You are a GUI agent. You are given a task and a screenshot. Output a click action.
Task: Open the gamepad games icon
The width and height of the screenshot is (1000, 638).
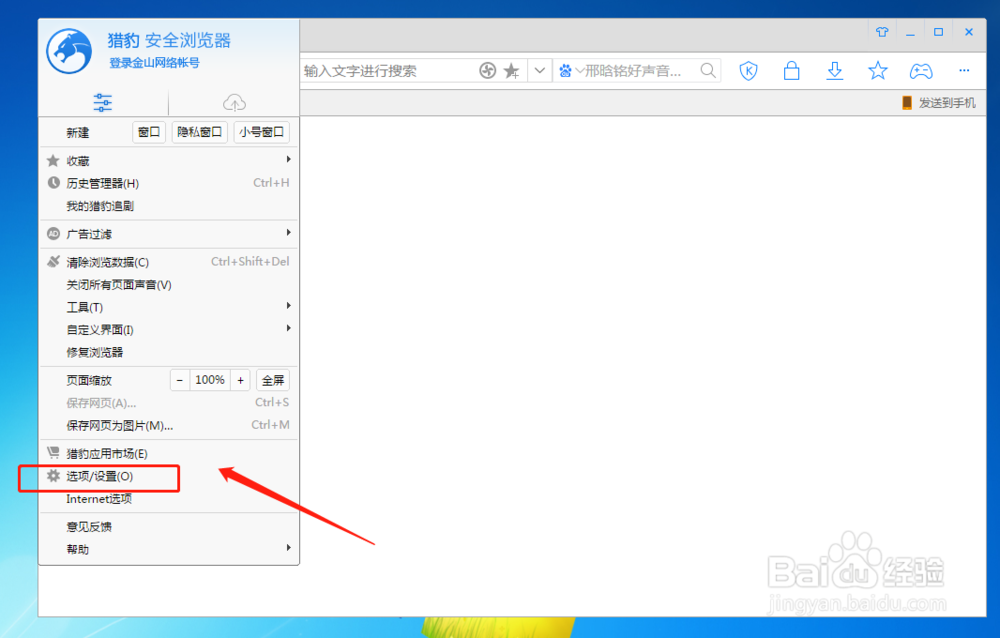click(920, 70)
